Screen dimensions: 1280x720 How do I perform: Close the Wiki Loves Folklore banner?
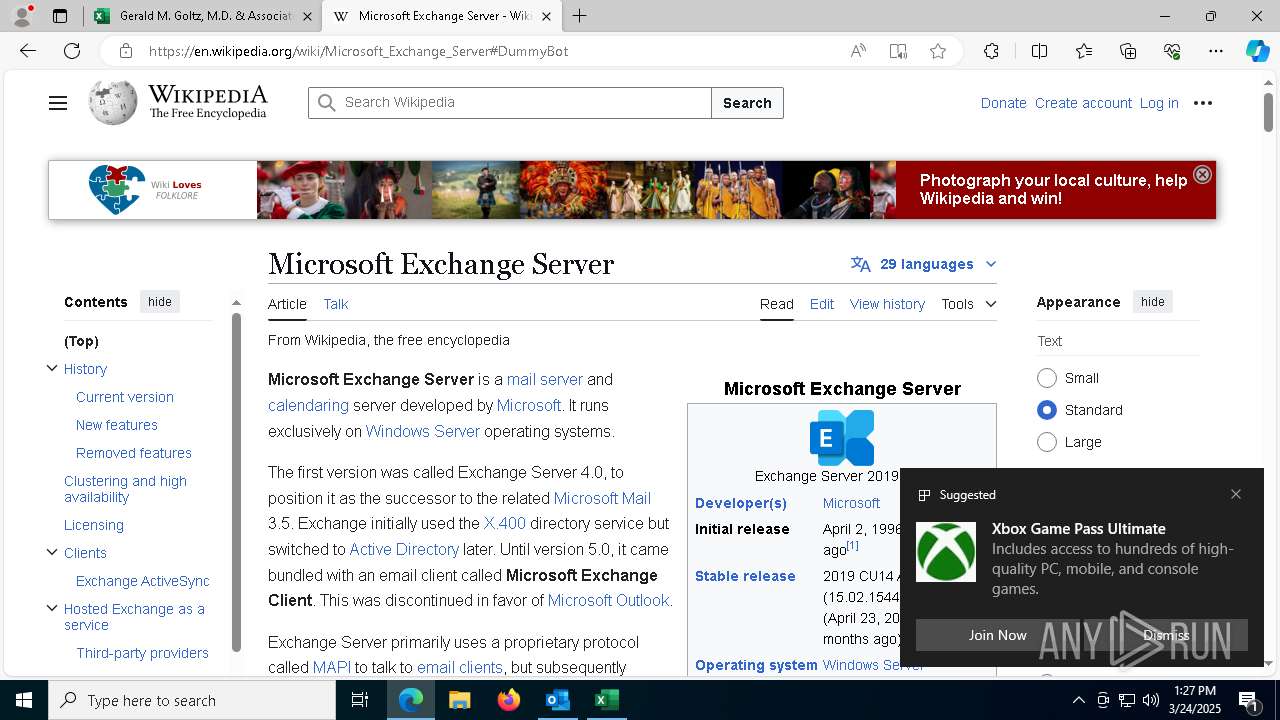pos(1202,174)
